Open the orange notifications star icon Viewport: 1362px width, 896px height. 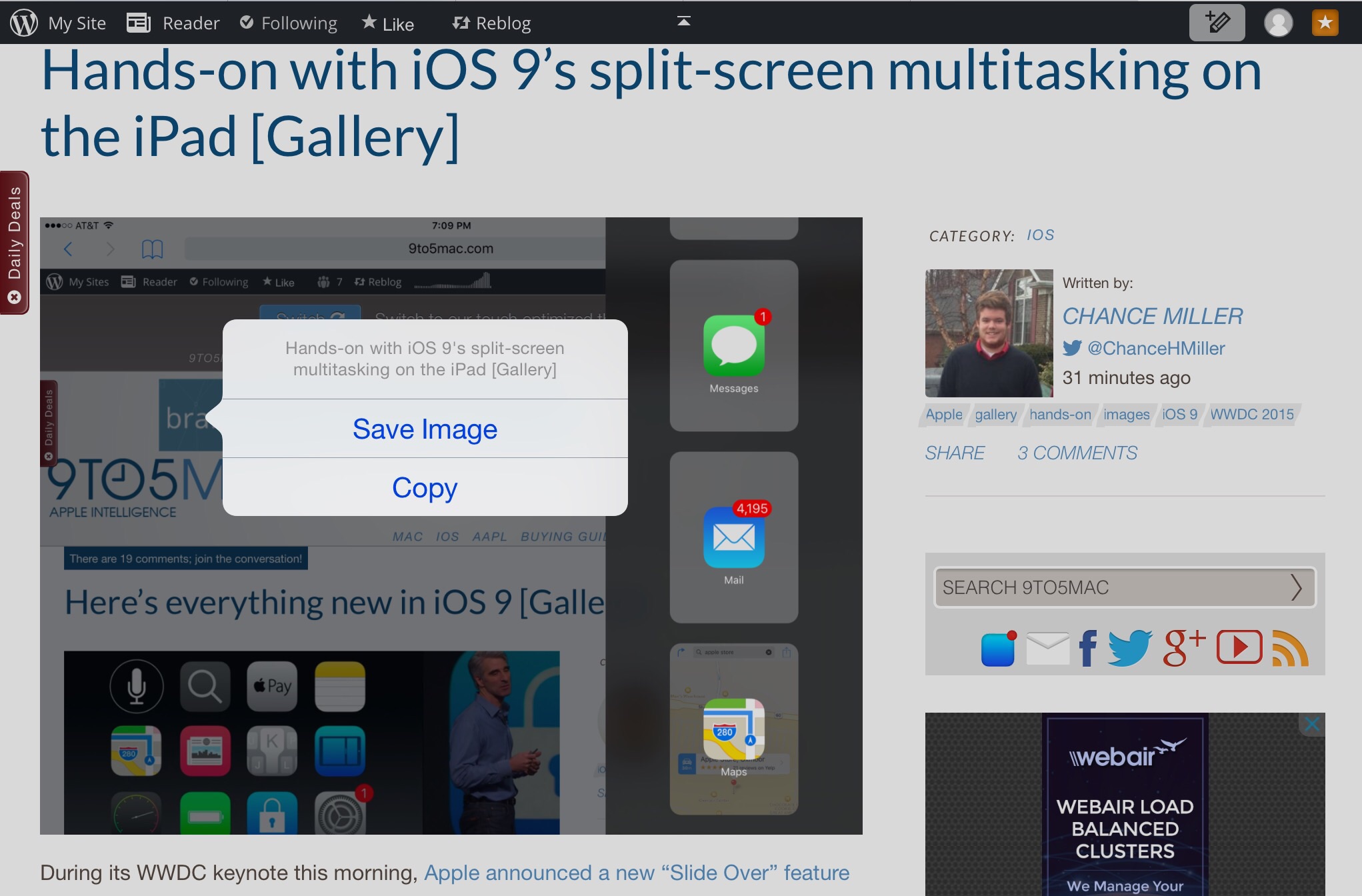click(x=1325, y=23)
